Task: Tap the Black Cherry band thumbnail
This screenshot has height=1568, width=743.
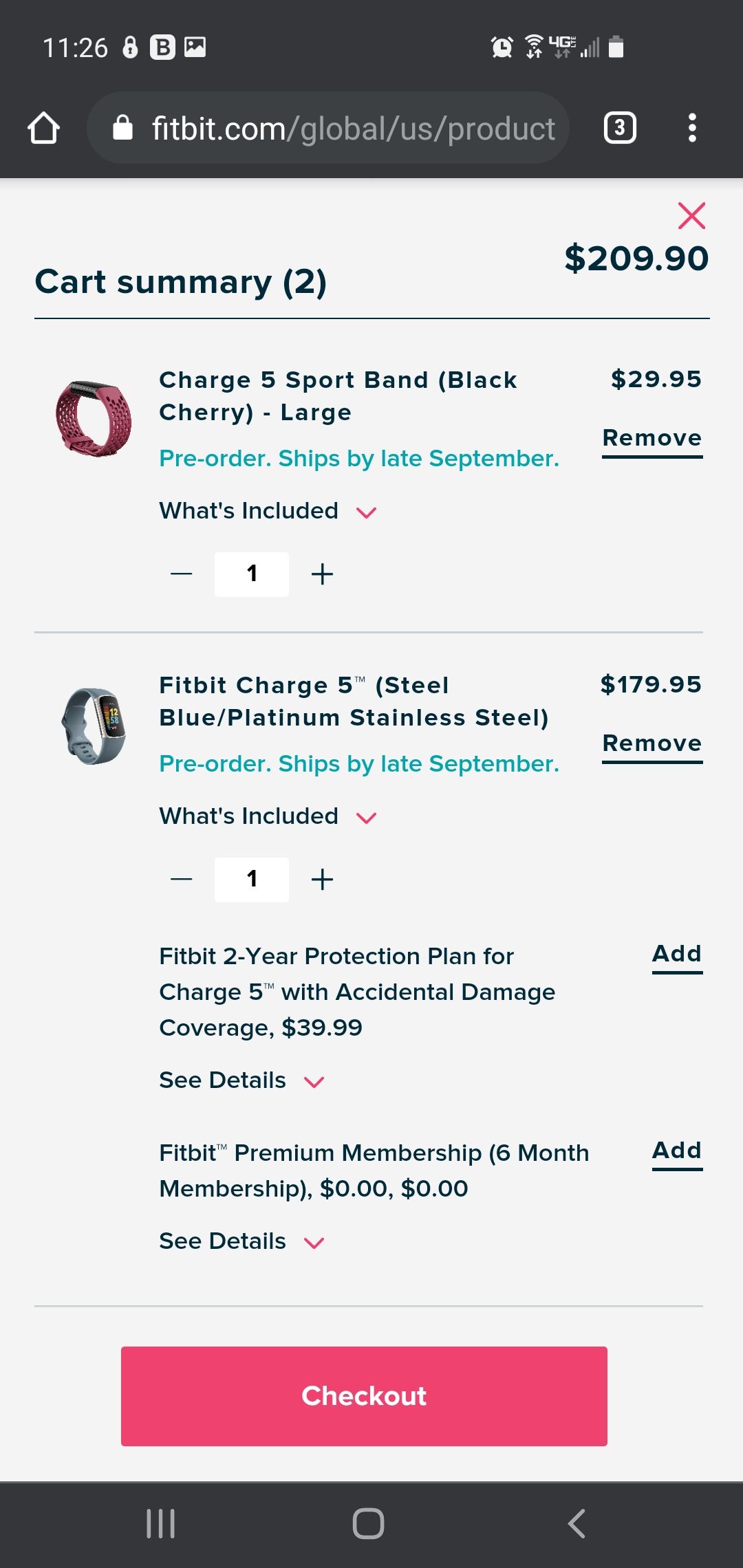Action: click(94, 419)
